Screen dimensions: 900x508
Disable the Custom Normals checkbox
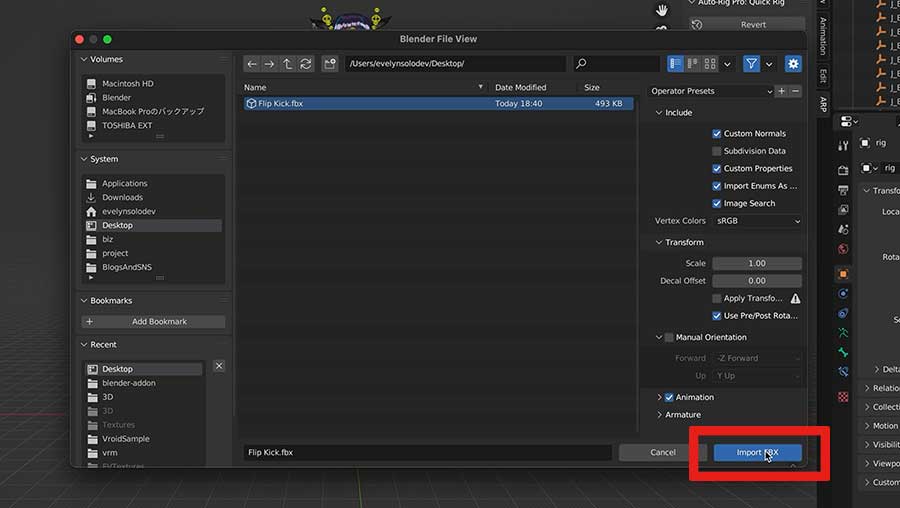[716, 134]
